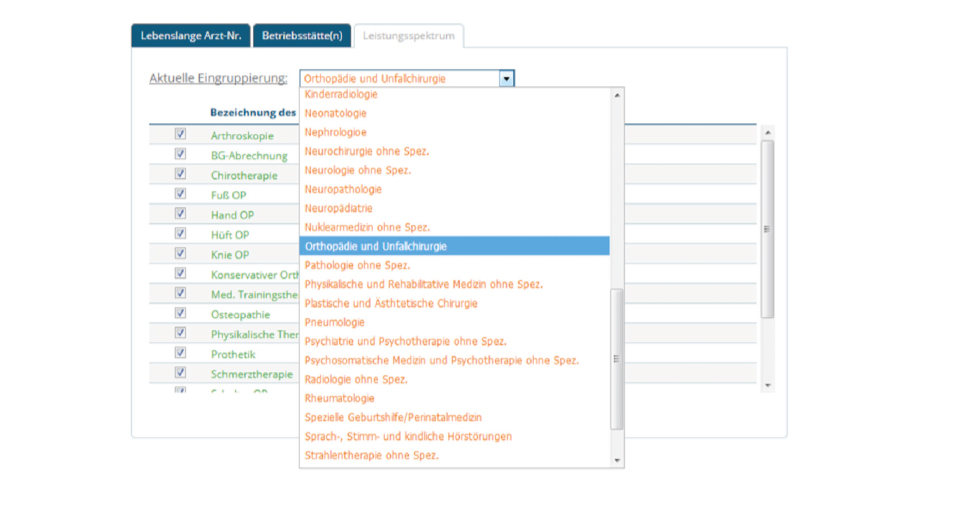
Task: Disable the Osteopathie checkbox
Action: click(180, 313)
